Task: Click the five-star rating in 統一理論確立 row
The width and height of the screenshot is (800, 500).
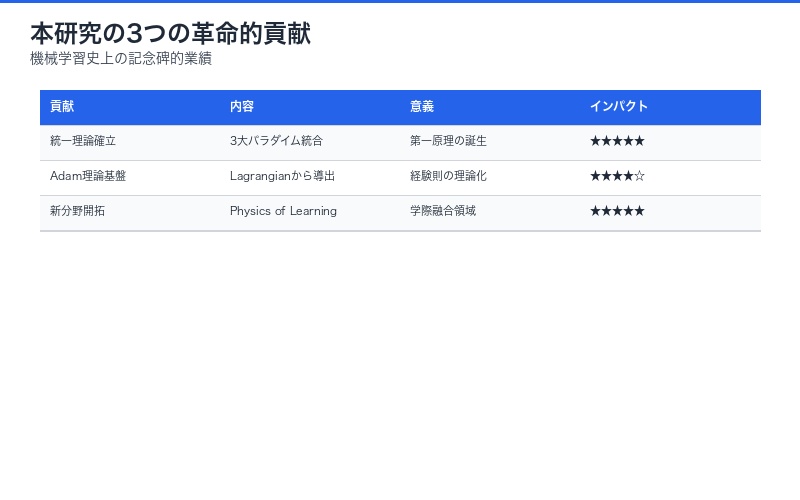Action: coord(617,142)
